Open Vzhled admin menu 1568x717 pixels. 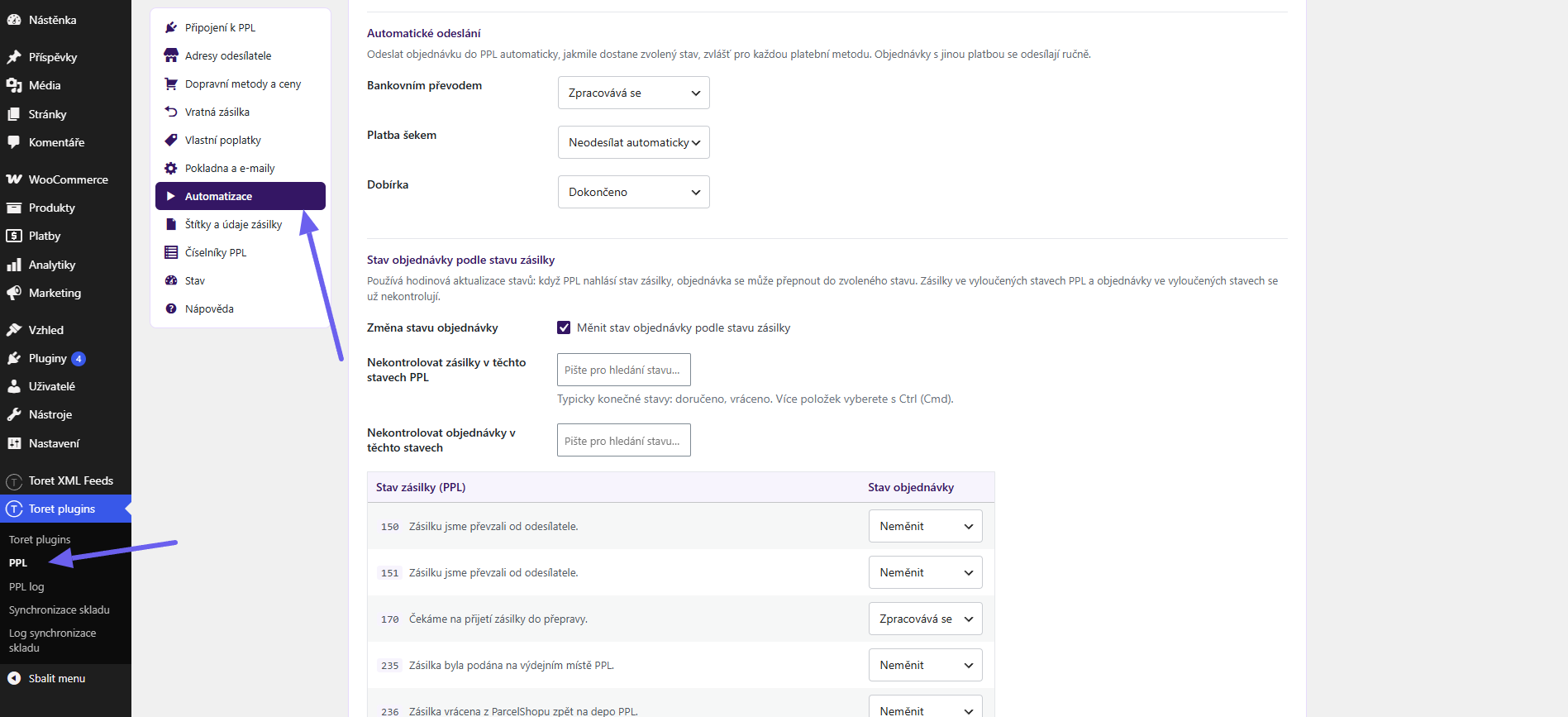65,330
